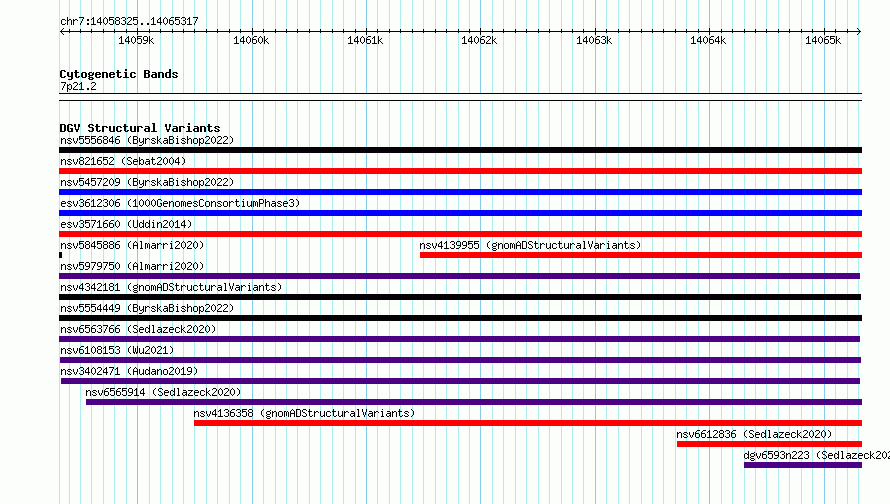This screenshot has height=504, width=890.
Task: Open nsv5845886 (Almarri2020) variant label
Action: [132, 245]
